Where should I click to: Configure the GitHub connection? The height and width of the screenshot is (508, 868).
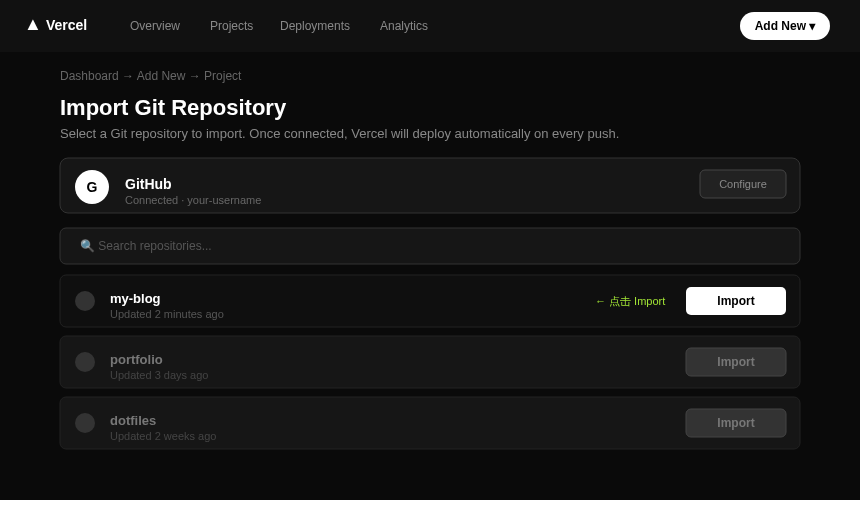coord(742,184)
